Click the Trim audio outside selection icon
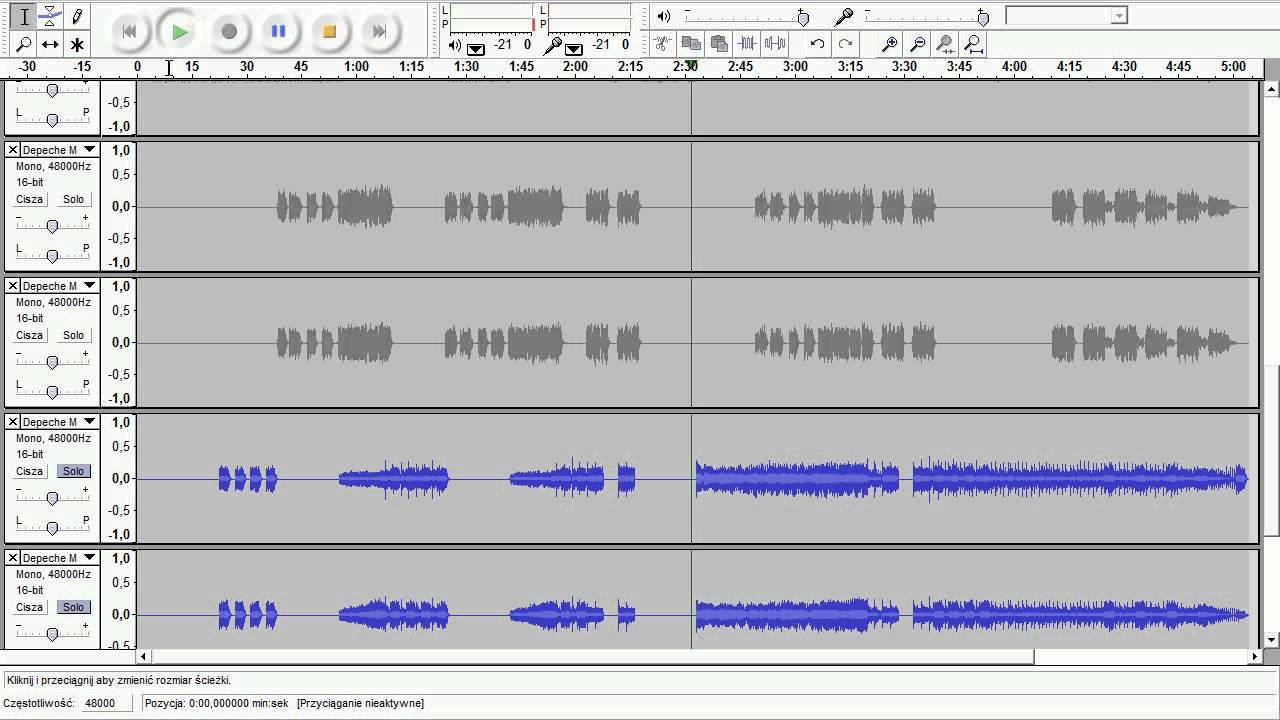Screen dimensions: 1280x720 tap(747, 43)
